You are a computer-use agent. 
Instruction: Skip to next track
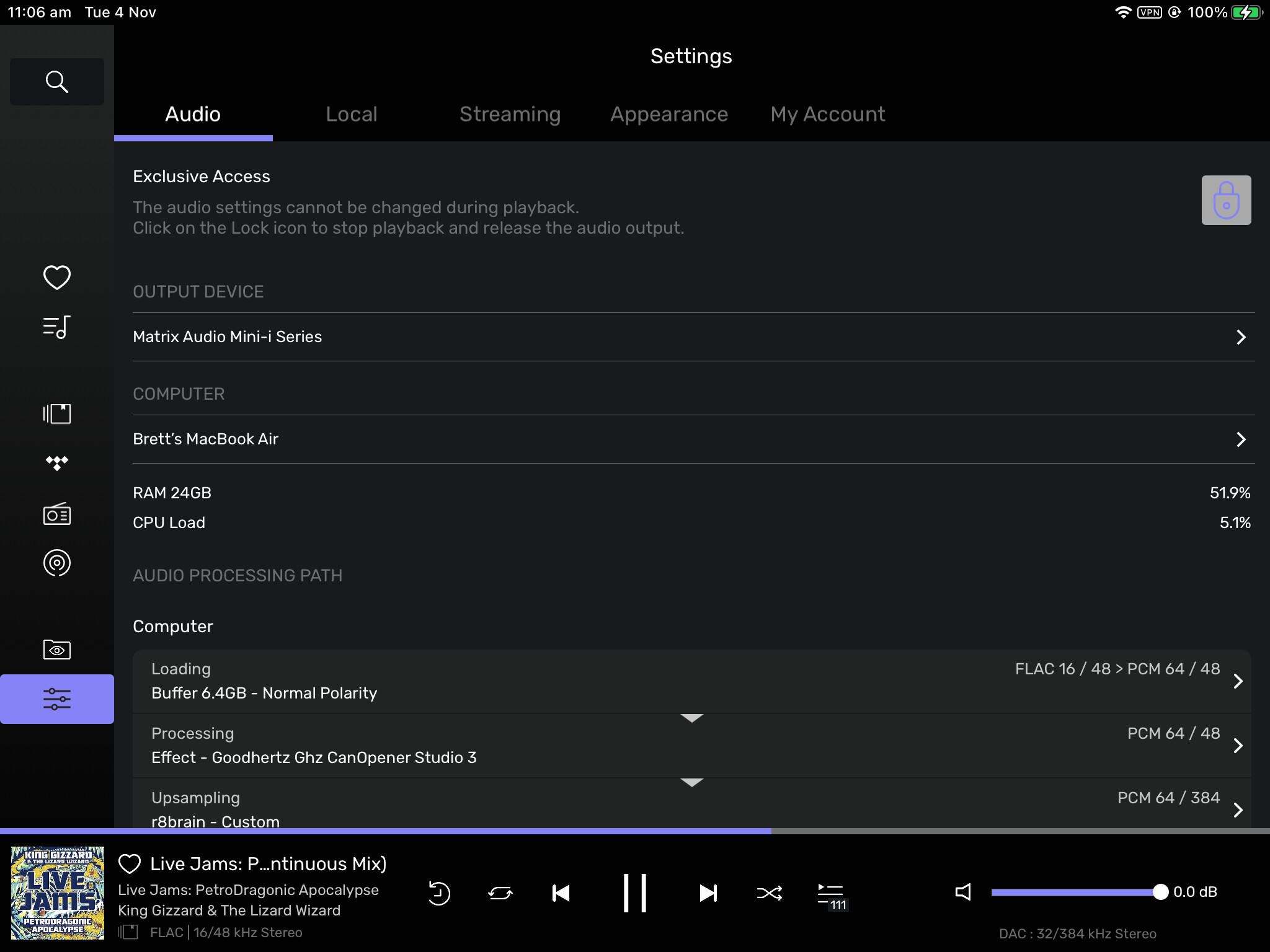coord(708,893)
